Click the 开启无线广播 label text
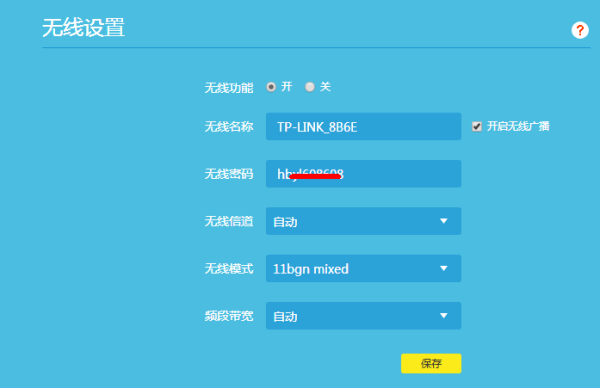Viewport: 600px width, 388px height. coord(518,126)
